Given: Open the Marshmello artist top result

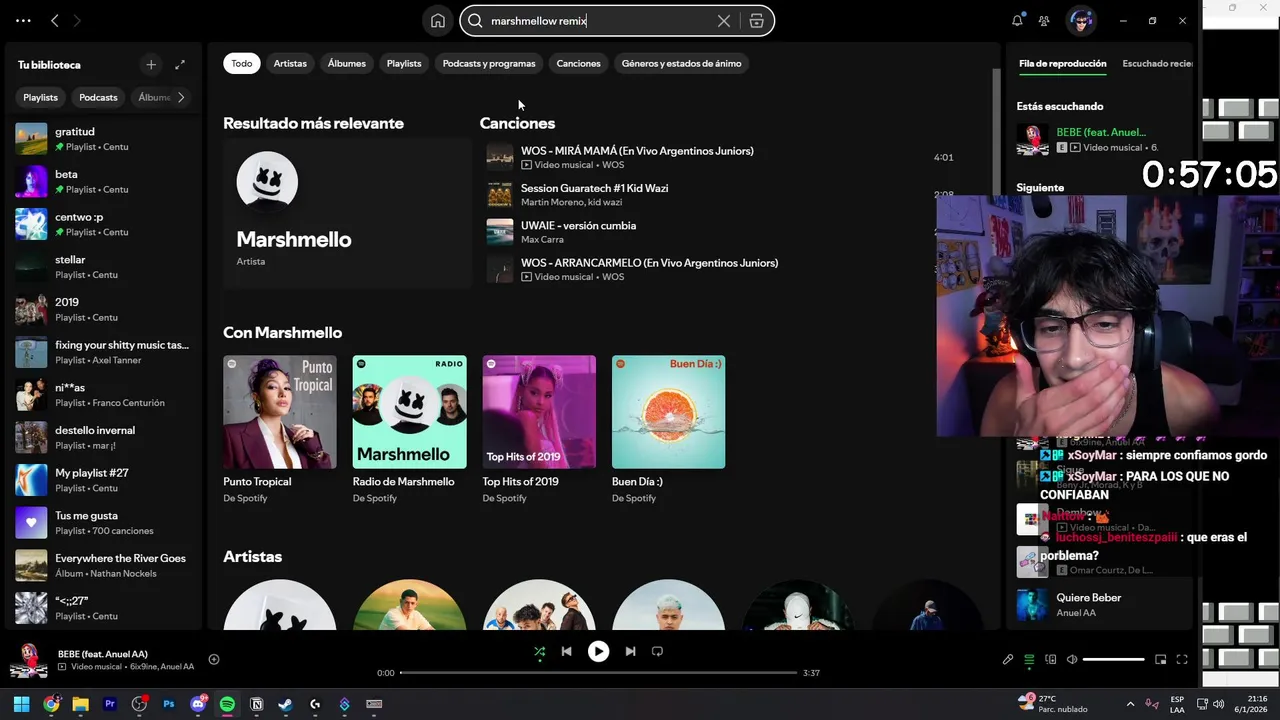Looking at the screenshot, I should point(347,213).
